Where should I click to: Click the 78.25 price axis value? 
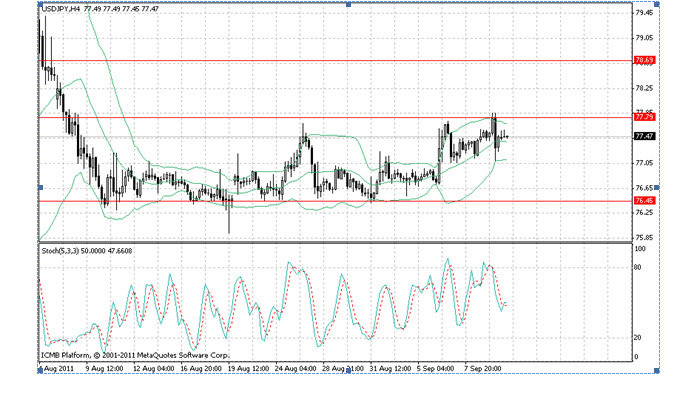click(644, 88)
